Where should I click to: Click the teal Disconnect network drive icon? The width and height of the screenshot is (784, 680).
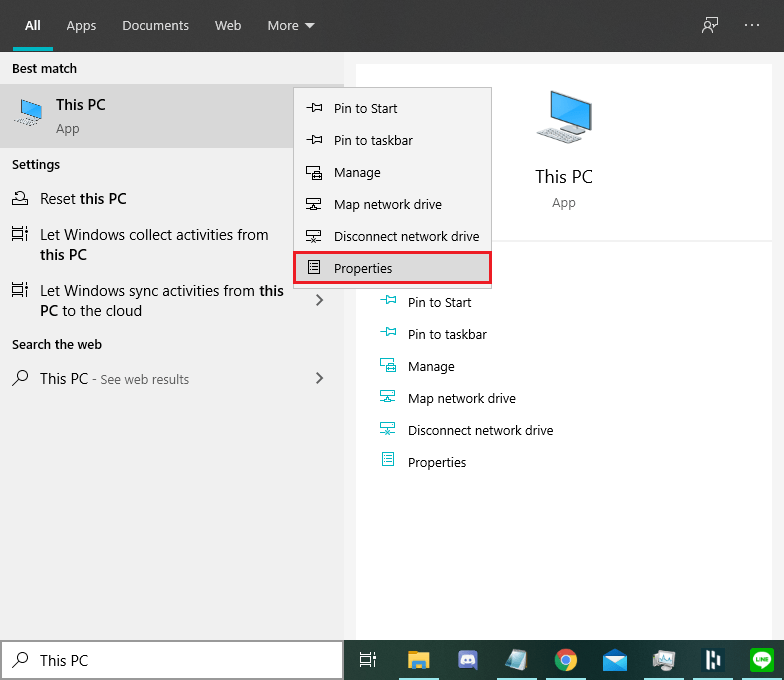click(x=388, y=429)
